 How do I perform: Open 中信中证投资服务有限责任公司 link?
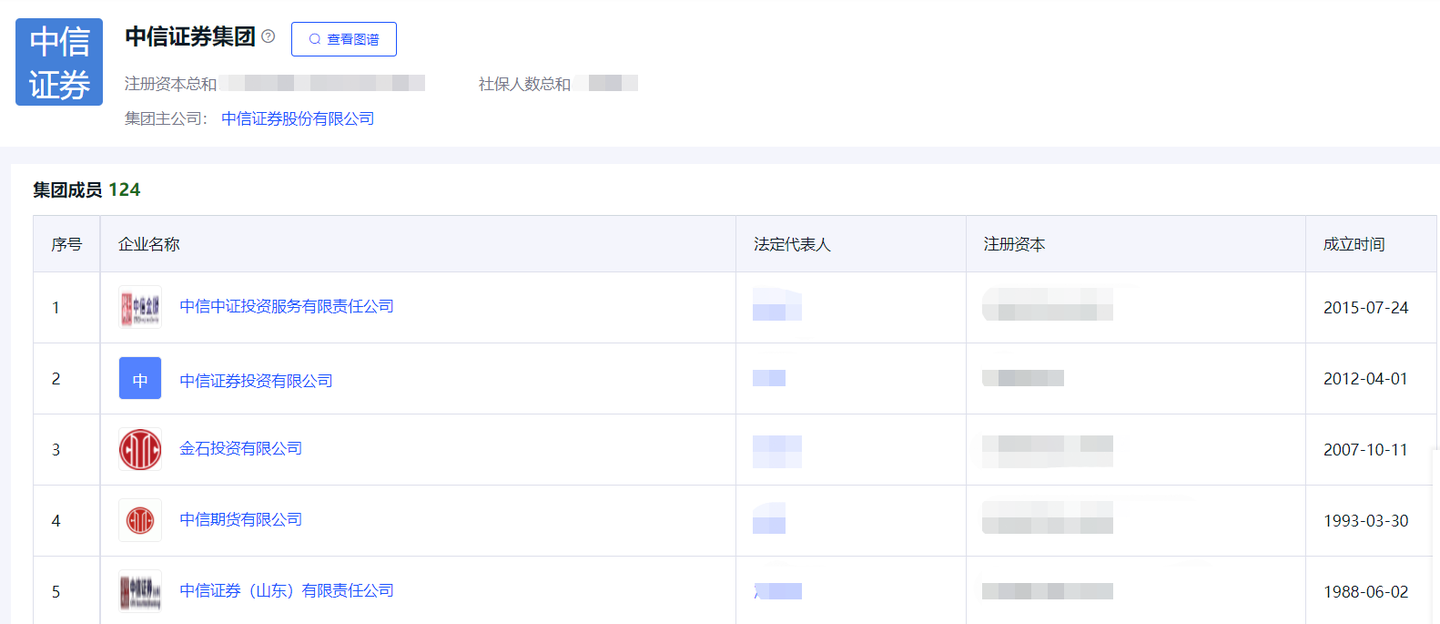tap(287, 306)
